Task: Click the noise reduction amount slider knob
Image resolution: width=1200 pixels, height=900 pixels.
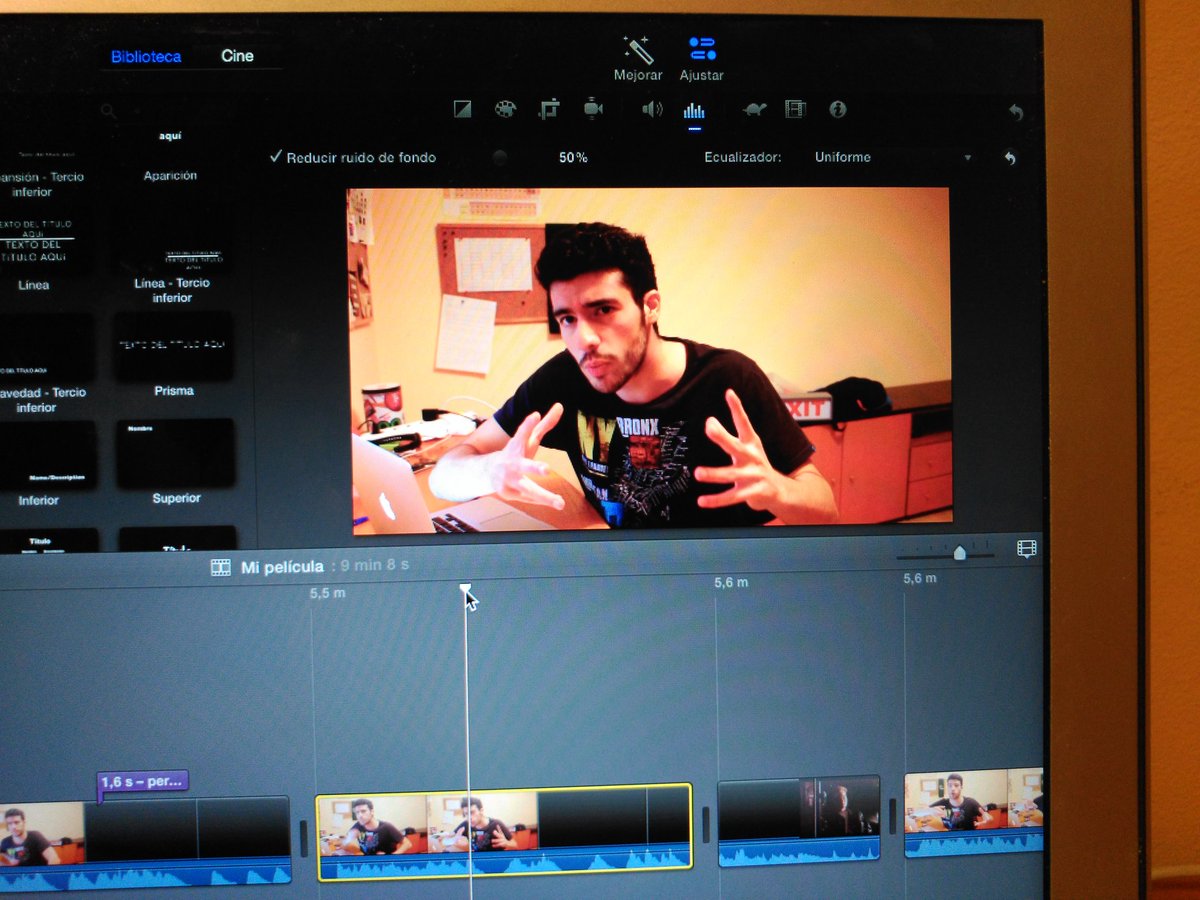Action: click(499, 158)
